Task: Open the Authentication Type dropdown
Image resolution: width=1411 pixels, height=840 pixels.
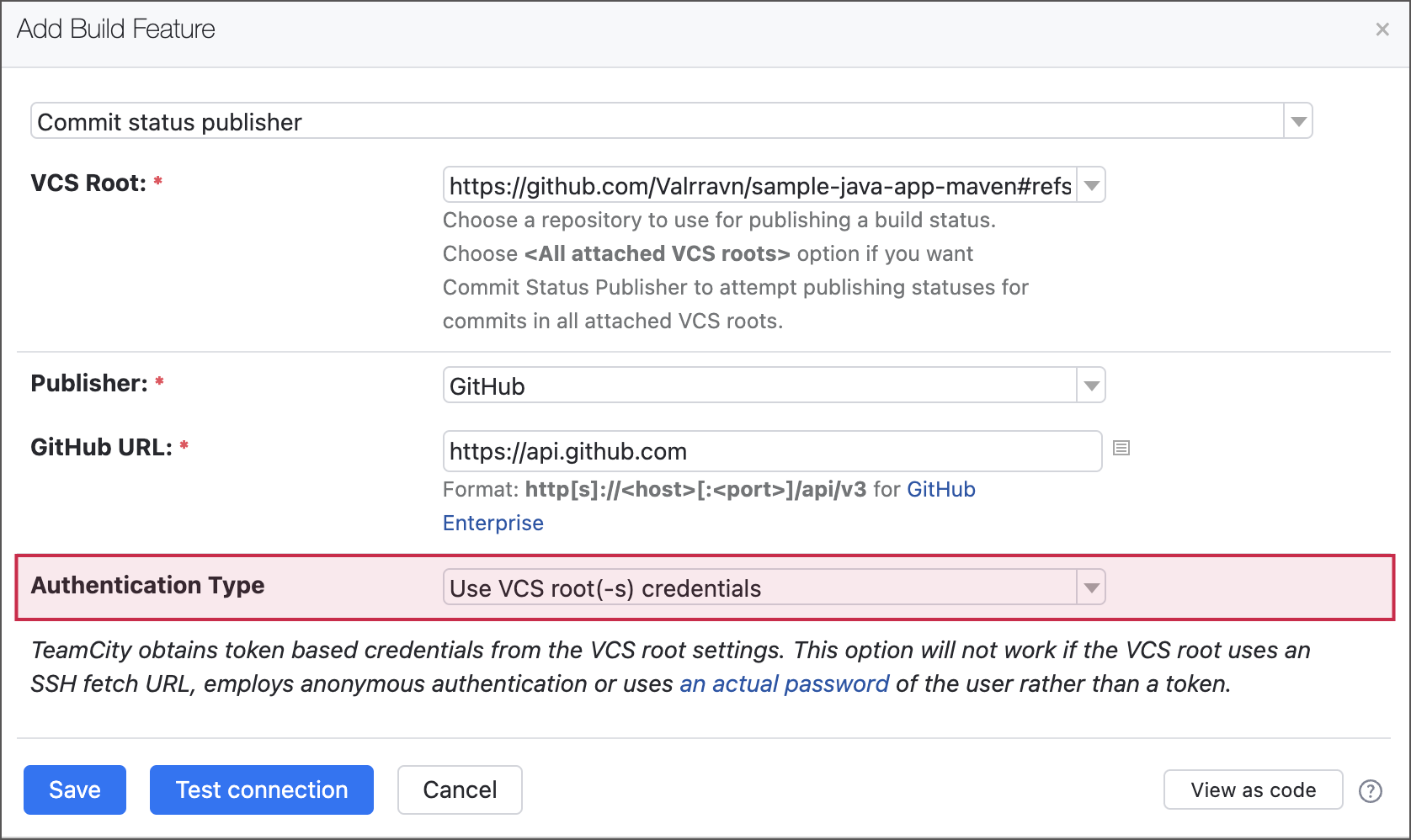Action: (1090, 587)
